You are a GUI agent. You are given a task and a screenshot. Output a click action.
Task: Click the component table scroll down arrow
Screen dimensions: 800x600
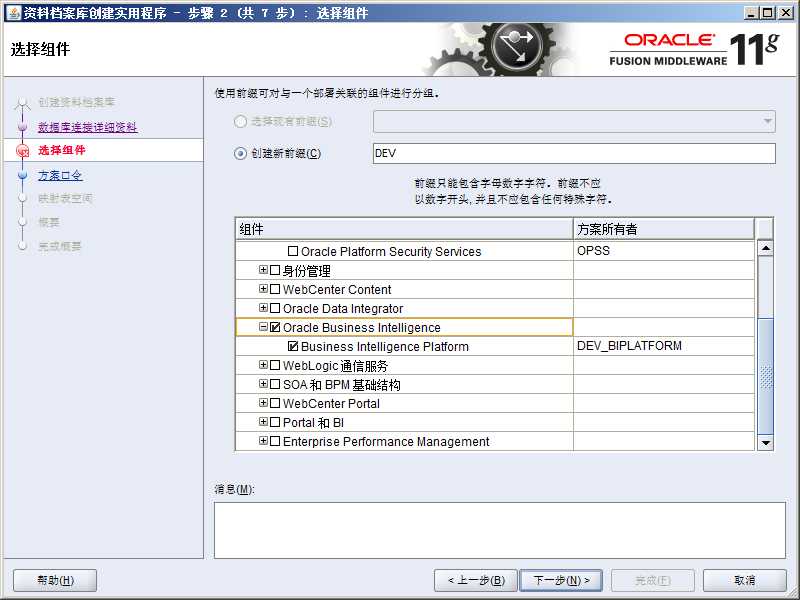pyautogui.click(x=765, y=442)
